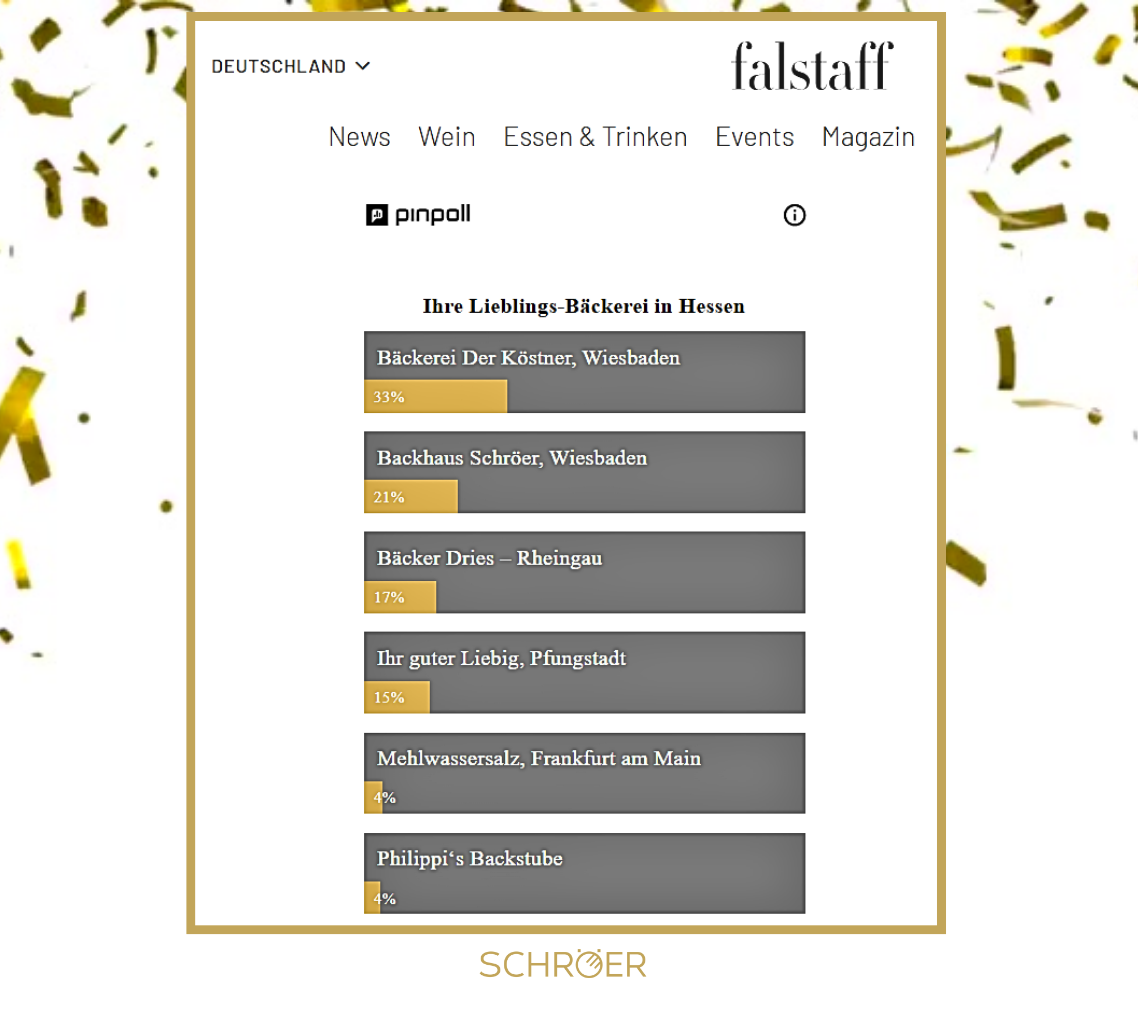
Task: Open the DEUTSCHLAND country selector
Action: point(291,67)
